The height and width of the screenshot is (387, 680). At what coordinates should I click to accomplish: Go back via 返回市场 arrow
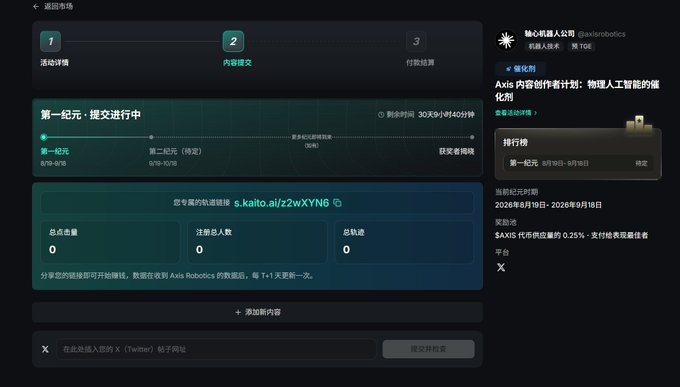tap(36, 7)
